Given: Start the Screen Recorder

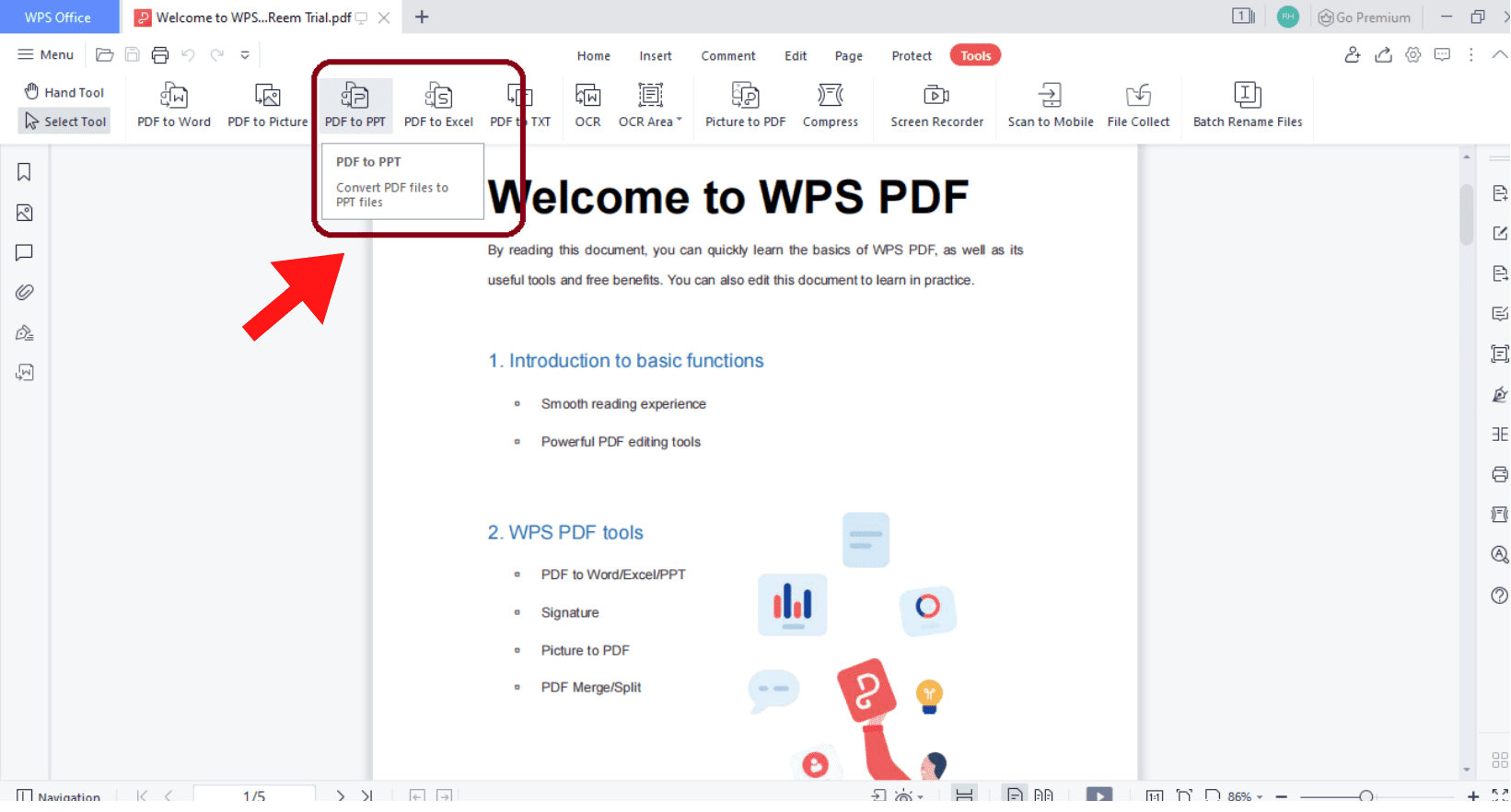Looking at the screenshot, I should tap(936, 105).
